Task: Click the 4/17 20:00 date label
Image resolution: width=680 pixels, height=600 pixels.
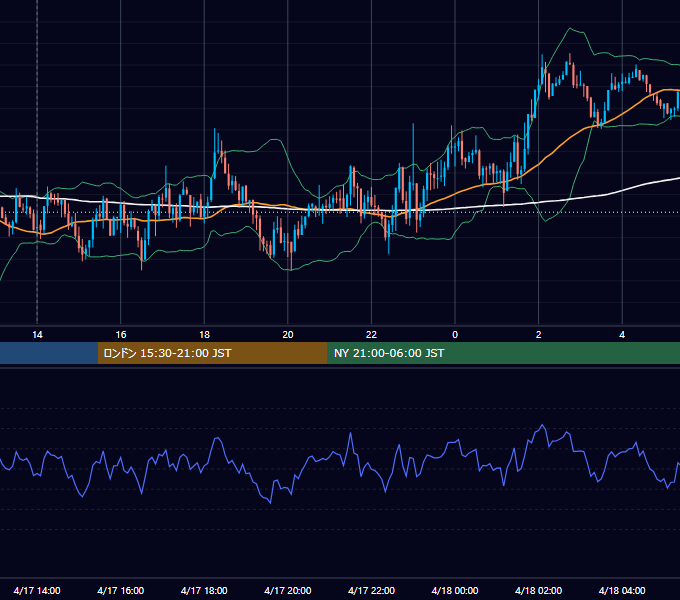Action: (x=288, y=590)
